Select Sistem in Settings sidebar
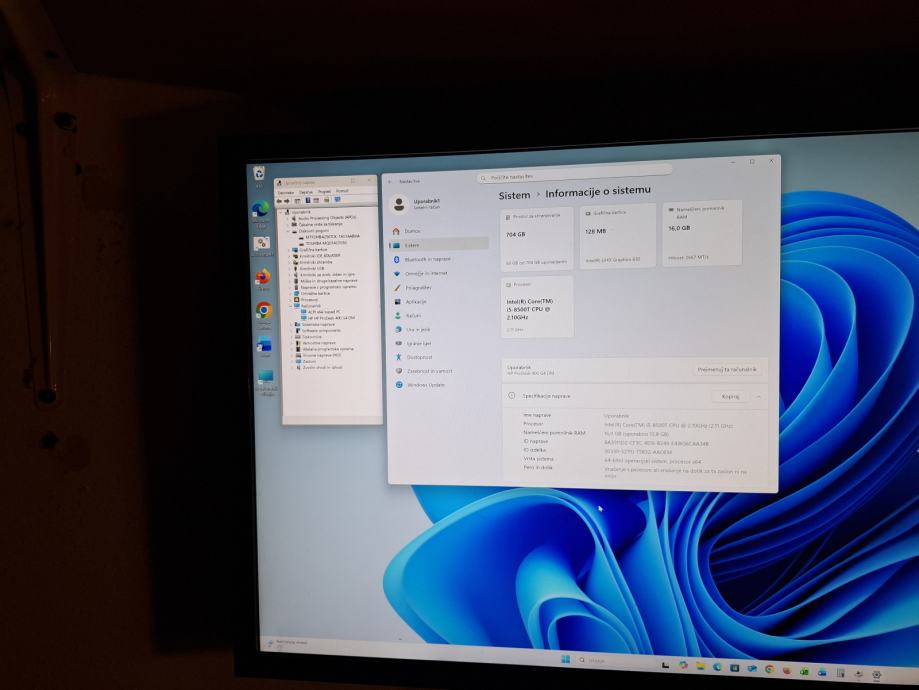The height and width of the screenshot is (690, 919). pyautogui.click(x=438, y=244)
